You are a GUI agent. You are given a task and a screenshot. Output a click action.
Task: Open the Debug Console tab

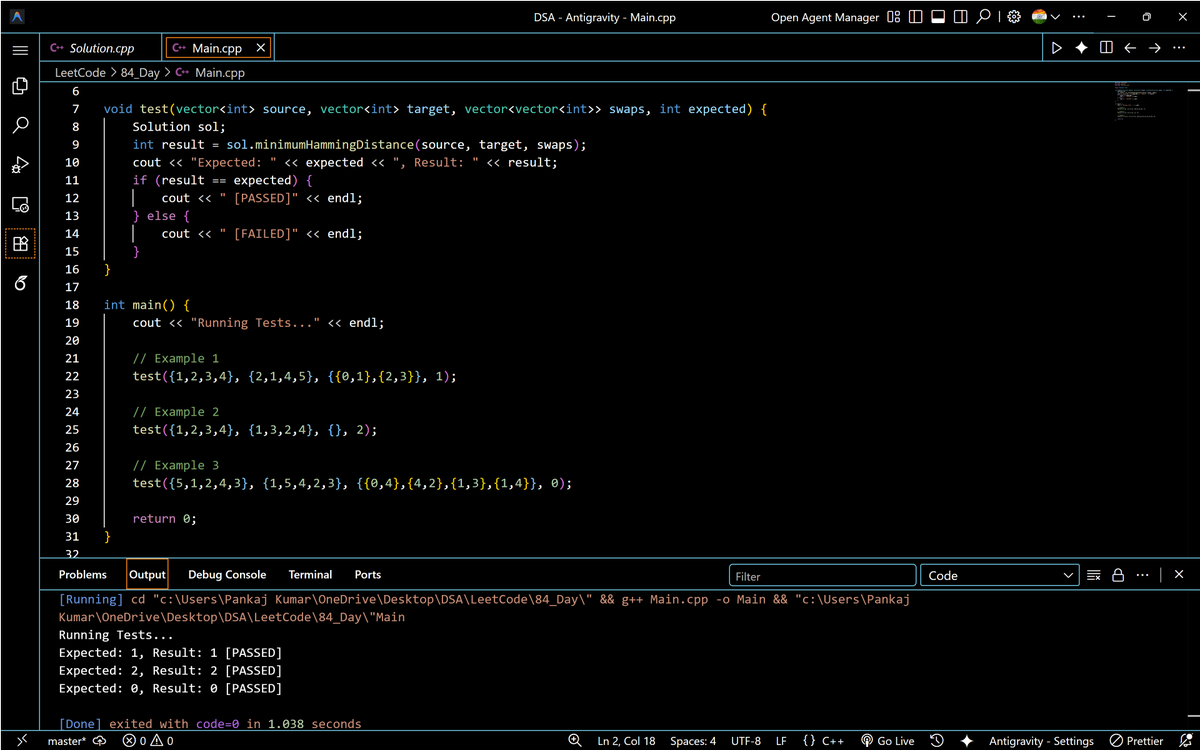[x=227, y=575]
